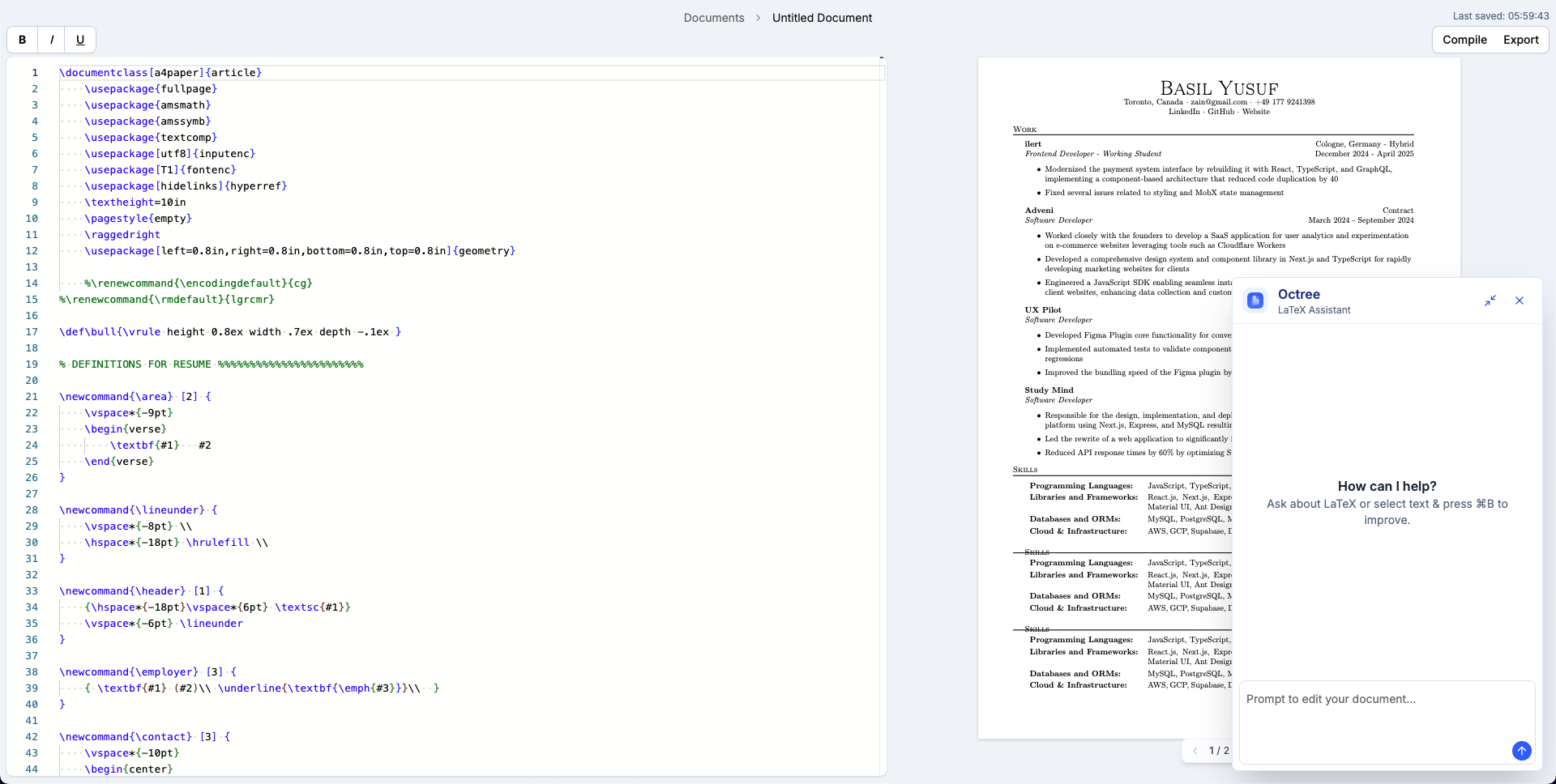1556x784 pixels.
Task: Click the breadcrumb chevron separator
Action: pyautogui.click(x=759, y=18)
